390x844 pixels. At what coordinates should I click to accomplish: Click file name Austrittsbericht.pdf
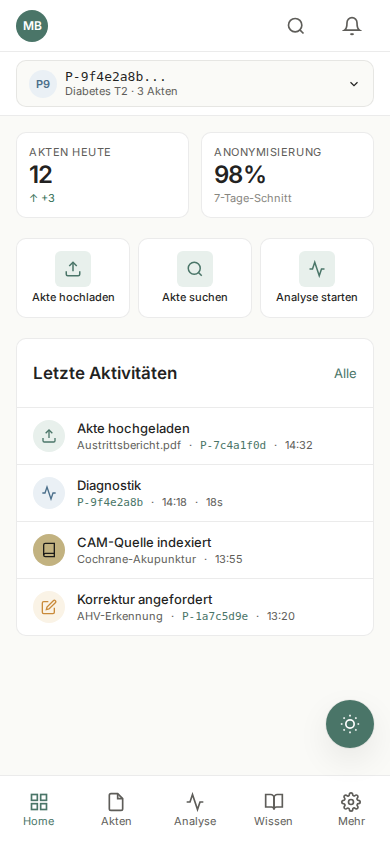[x=129, y=445]
